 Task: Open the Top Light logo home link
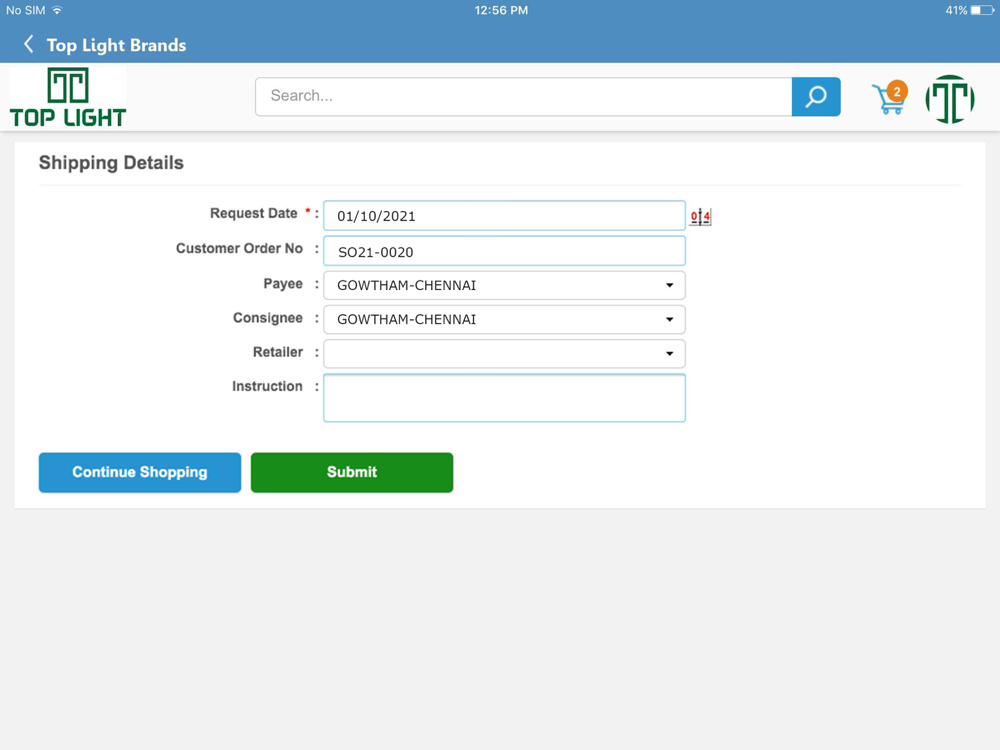pos(68,97)
